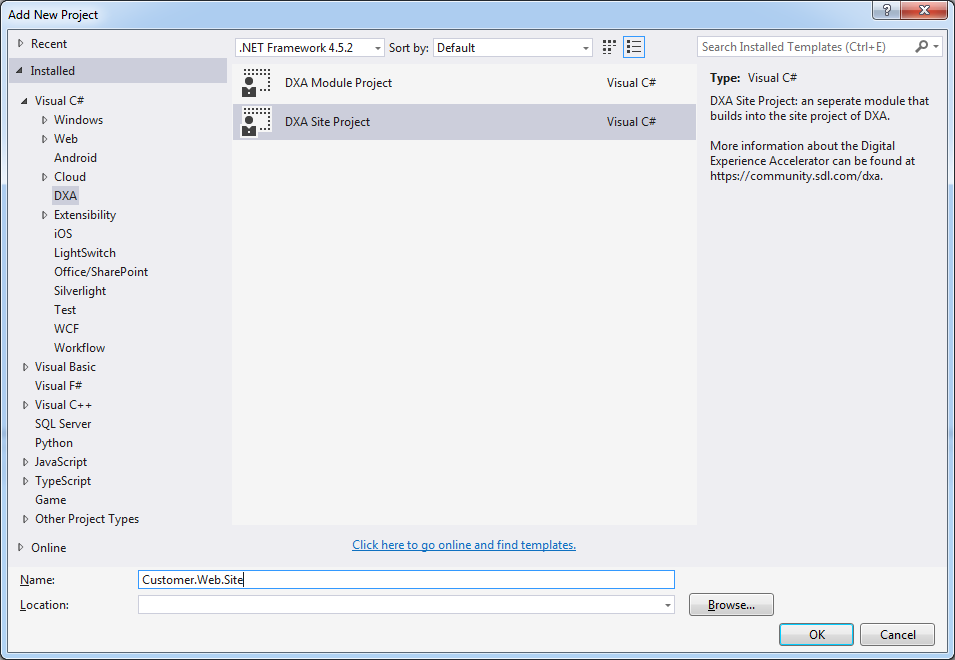Switch to medium icons list view
Screen dimensions: 955x660
click(x=634, y=47)
